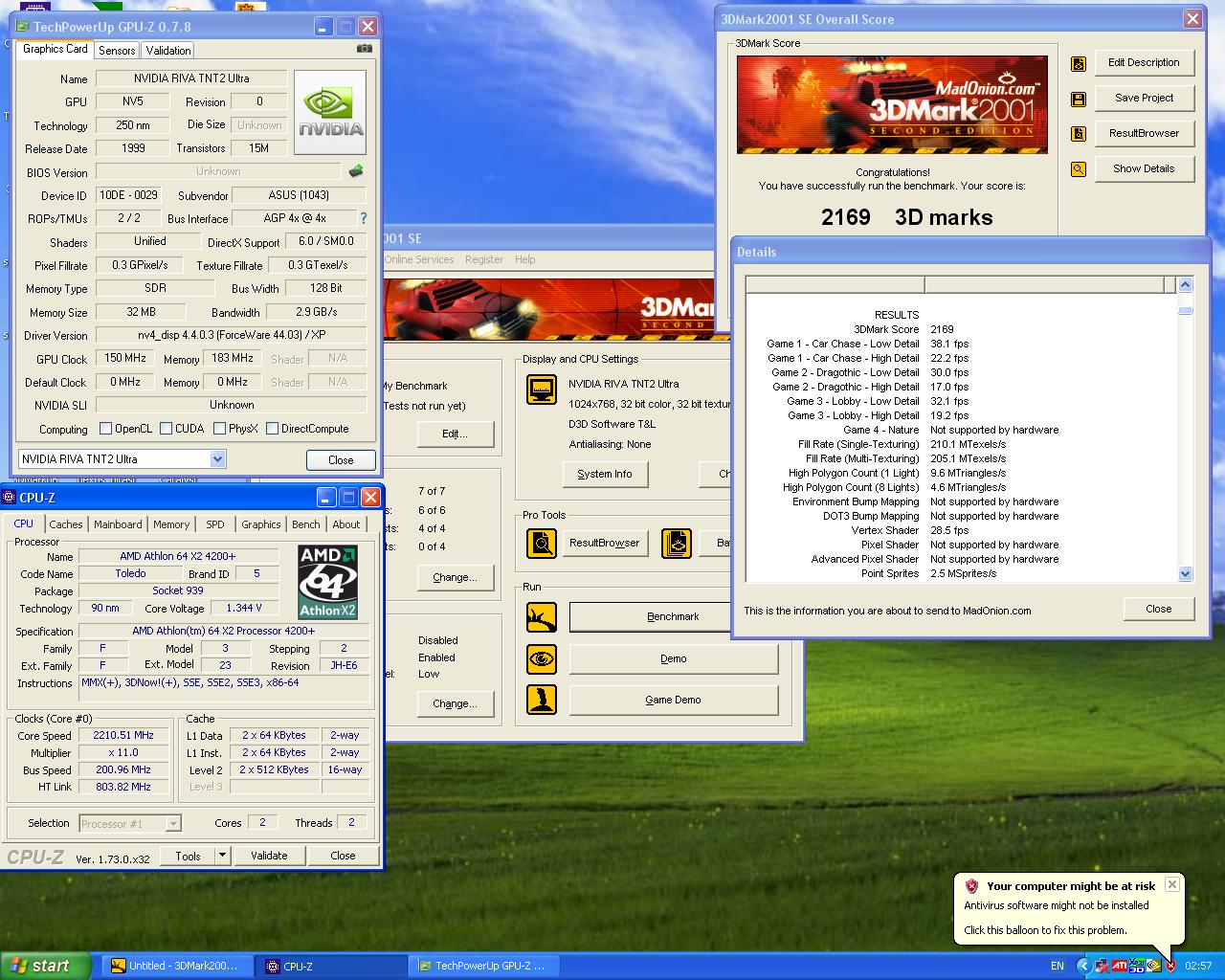
Task: Click the System Info button
Action: [605, 474]
